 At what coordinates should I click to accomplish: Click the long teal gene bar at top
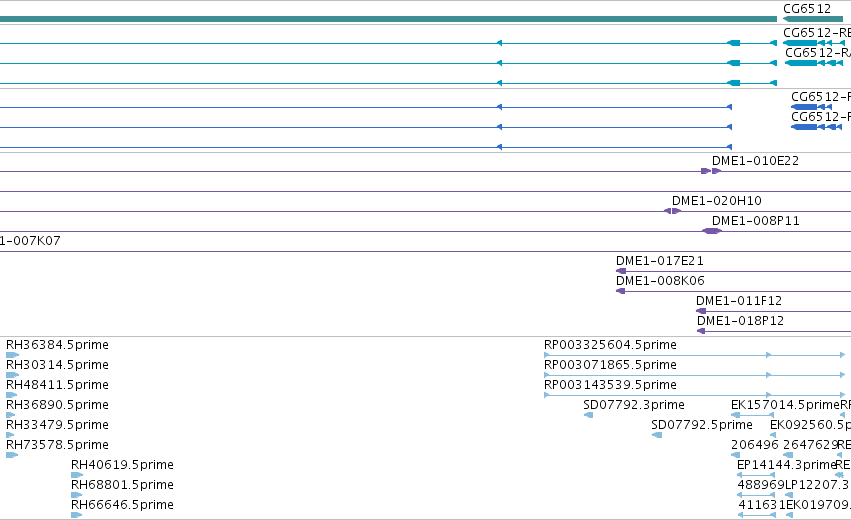[388, 19]
